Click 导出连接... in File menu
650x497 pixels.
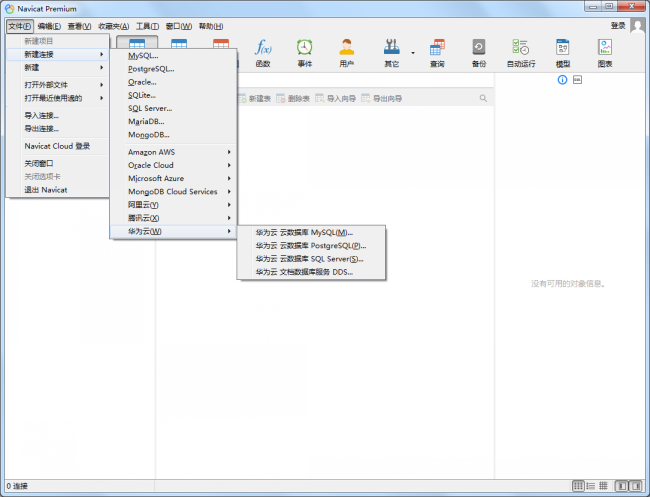click(x=58, y=129)
